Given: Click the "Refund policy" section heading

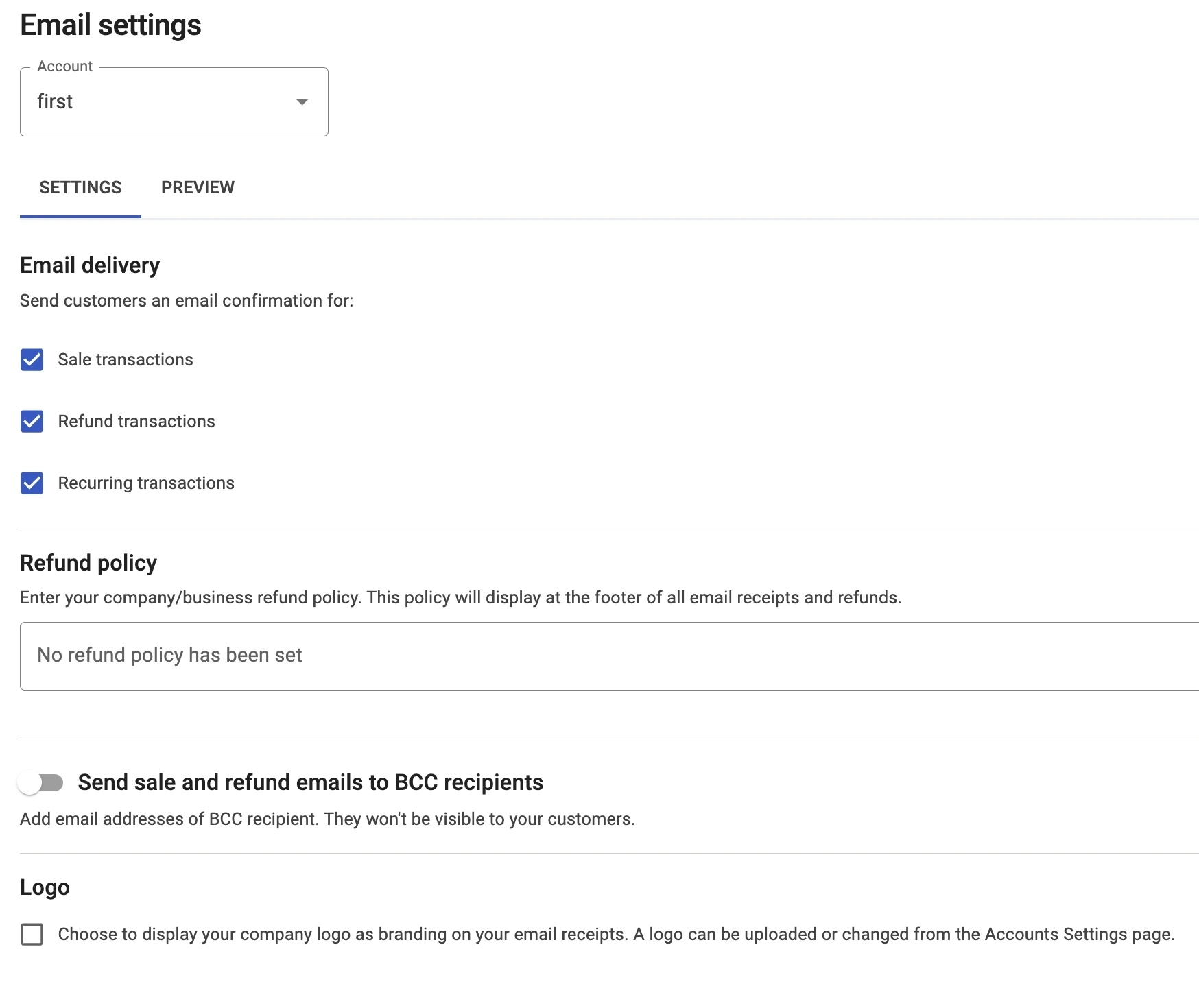Looking at the screenshot, I should click(88, 563).
